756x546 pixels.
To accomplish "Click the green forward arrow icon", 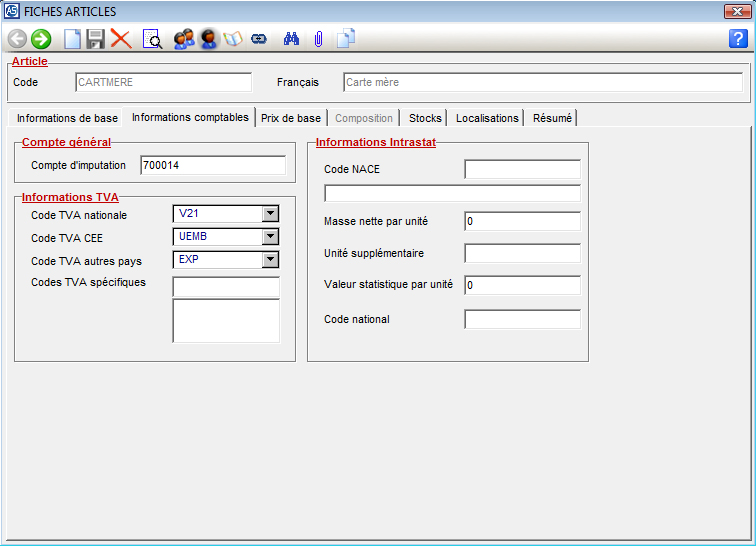I will tap(41, 39).
